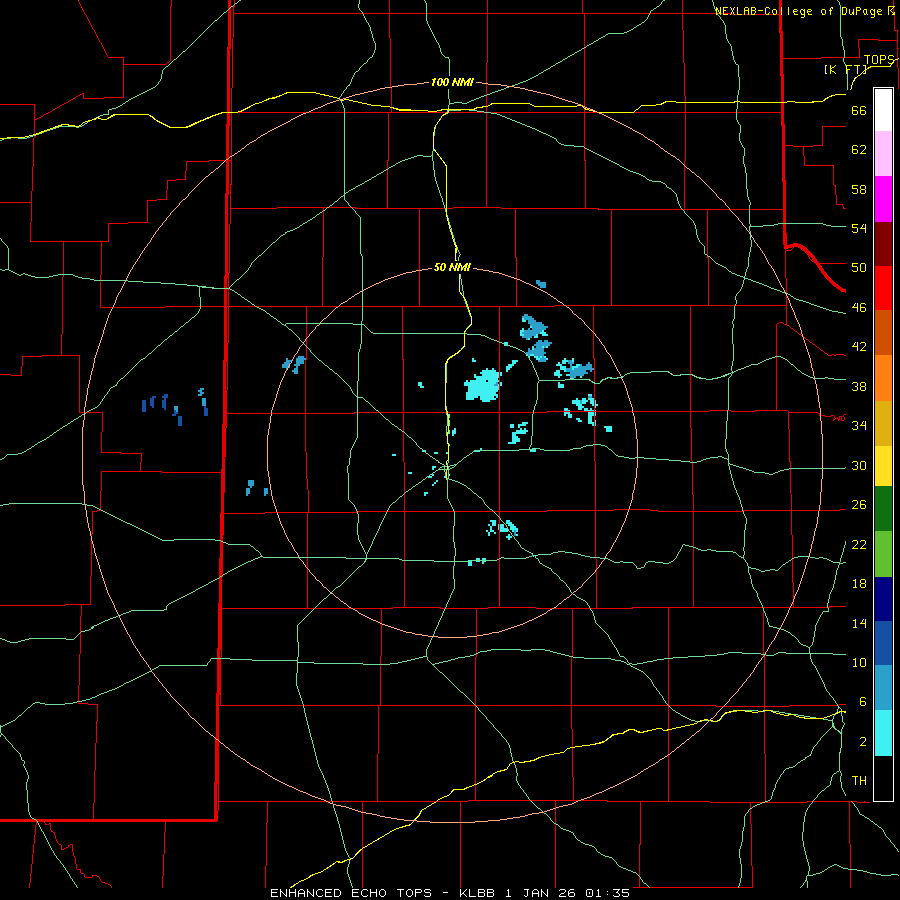Click the "01:35" timestamp in footer
Viewport: 900px width, 900px height.
[x=607, y=893]
